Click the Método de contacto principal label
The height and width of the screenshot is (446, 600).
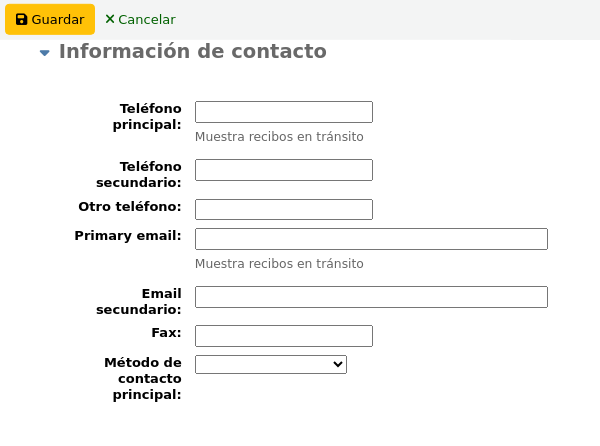pyautogui.click(x=143, y=378)
